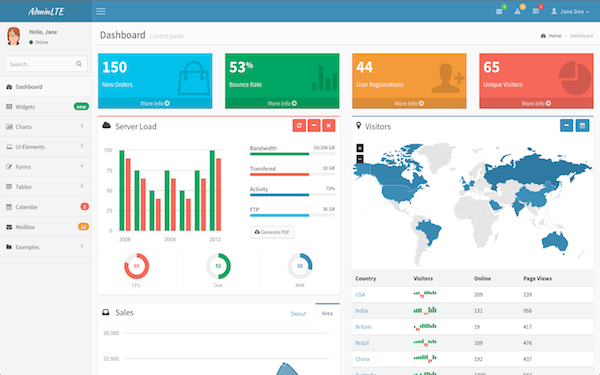The image size is (600, 375).
Task: Refresh the Server Load box
Action: (x=299, y=126)
